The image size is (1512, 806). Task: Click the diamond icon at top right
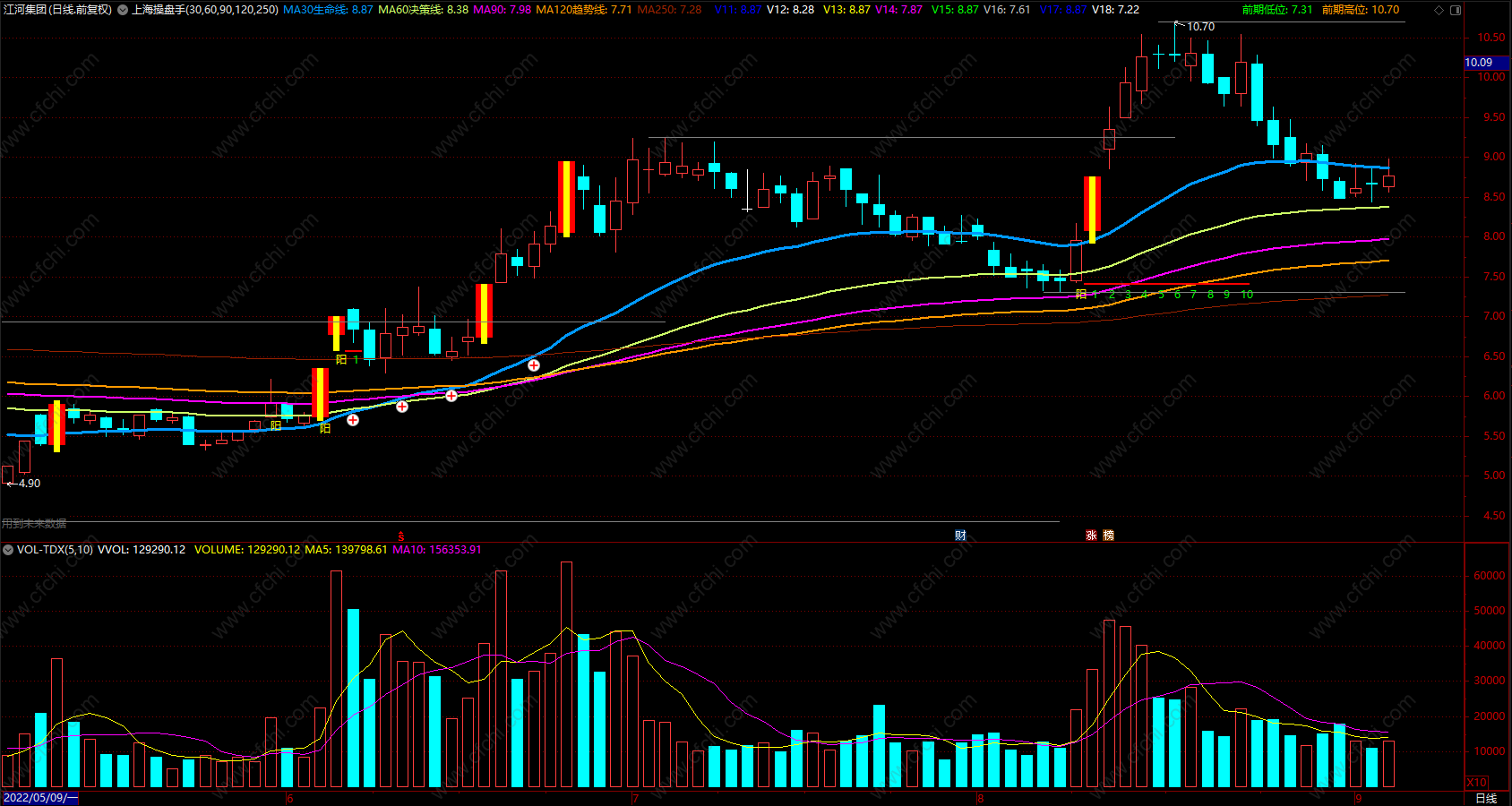click(x=1439, y=10)
